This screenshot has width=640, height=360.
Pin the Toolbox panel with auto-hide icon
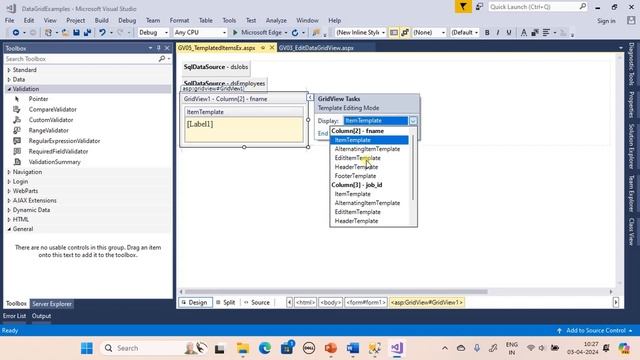tap(159, 48)
